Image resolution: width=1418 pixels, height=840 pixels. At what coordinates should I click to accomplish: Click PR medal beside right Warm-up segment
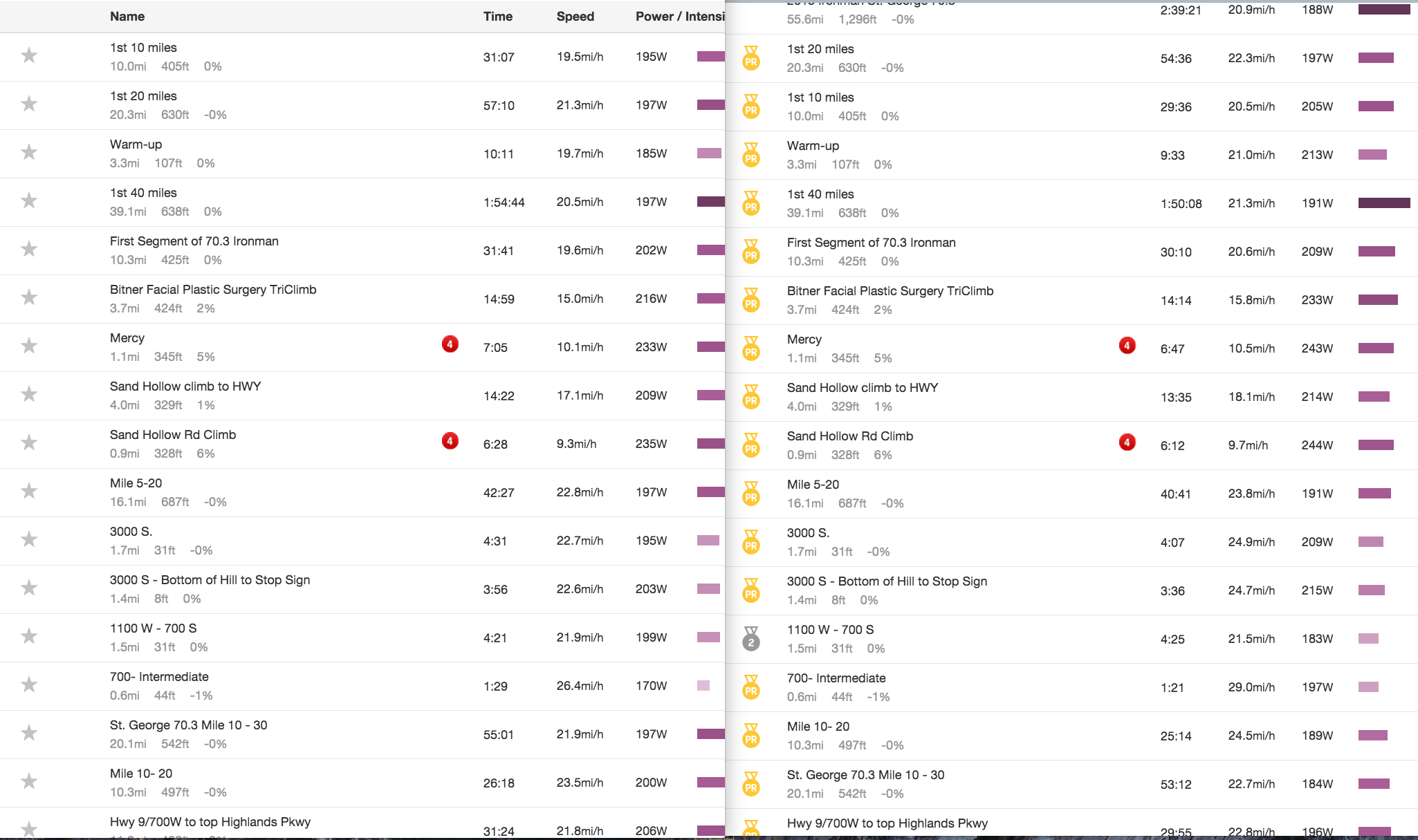pos(751,155)
